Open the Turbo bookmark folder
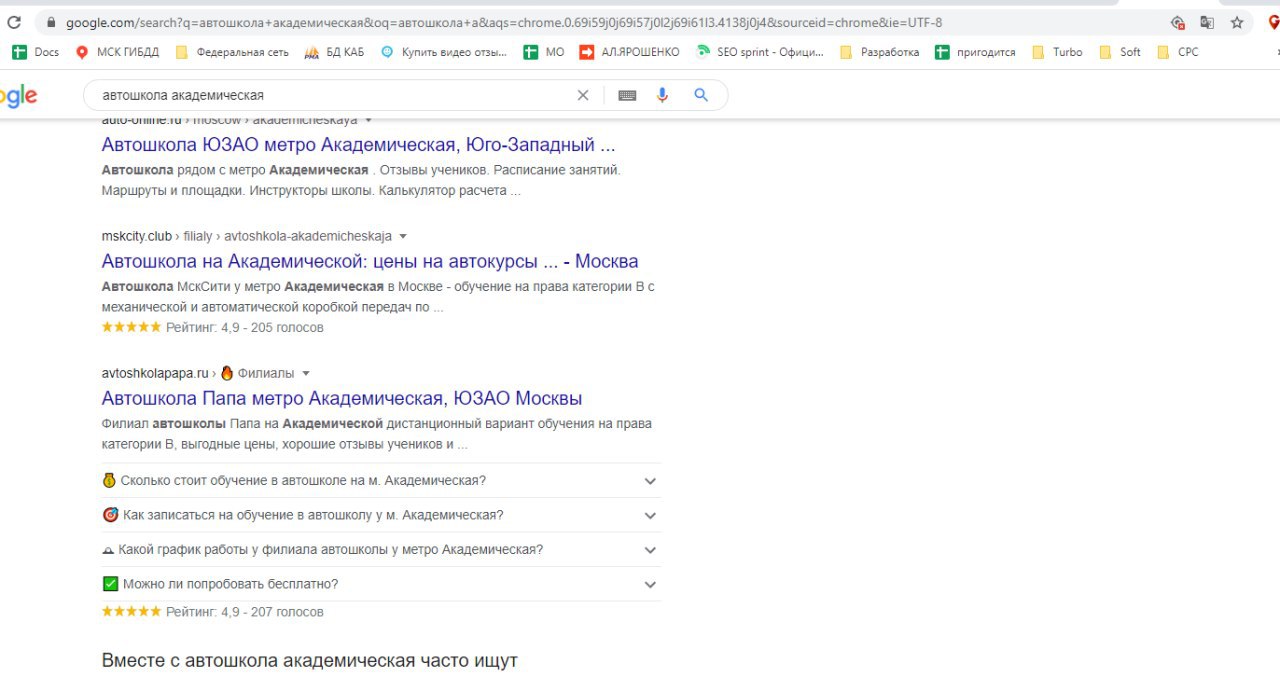This screenshot has height=691, width=1280. click(1056, 52)
